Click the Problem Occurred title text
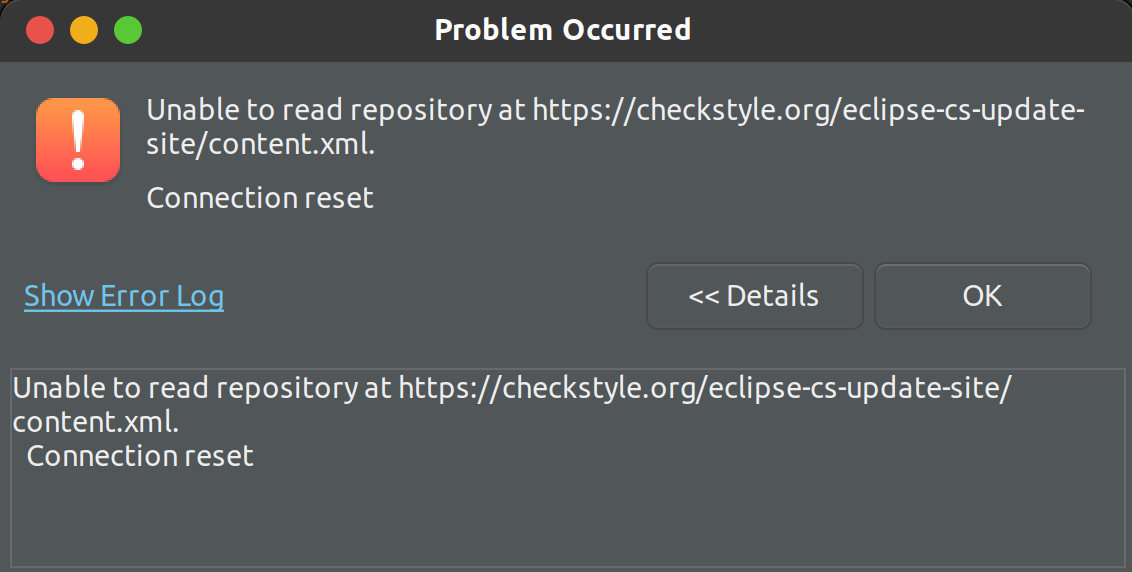Viewport: 1132px width, 572px height. click(x=562, y=30)
